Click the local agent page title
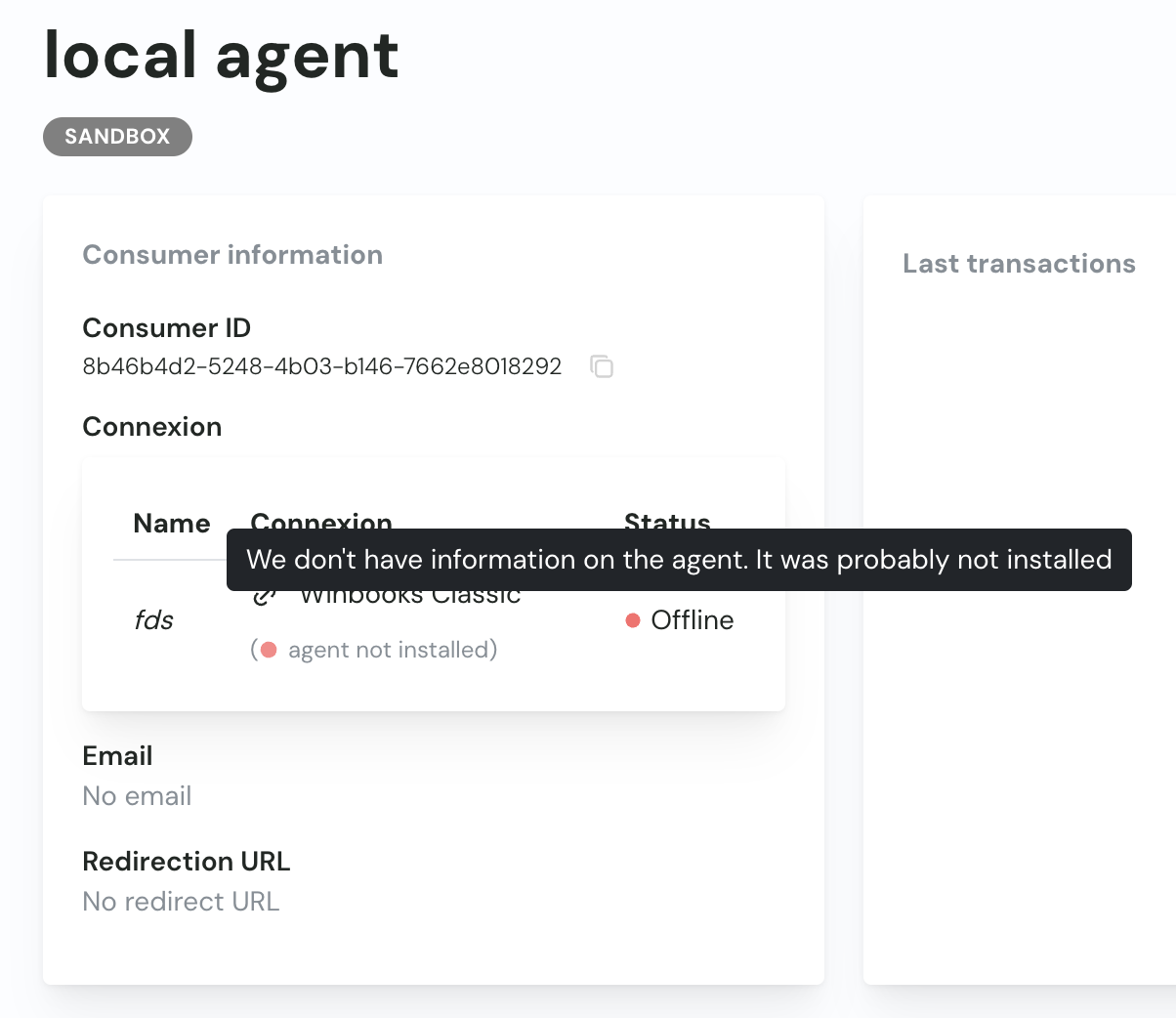The height and width of the screenshot is (1018, 1176). (221, 57)
